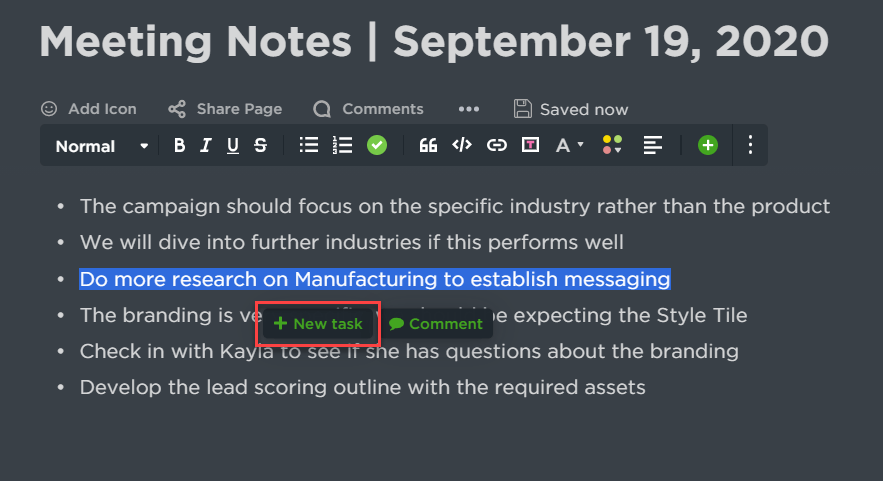Click the text banner icon

(530, 146)
